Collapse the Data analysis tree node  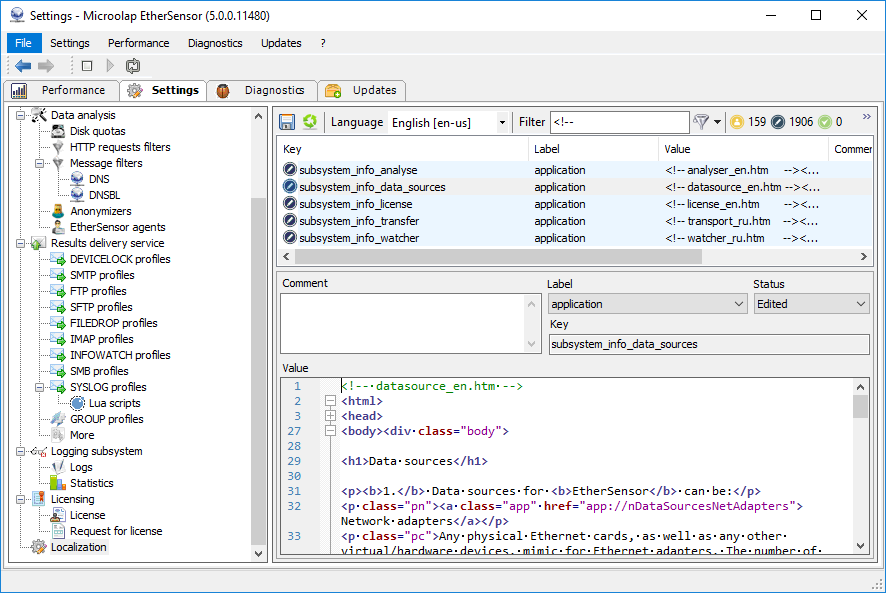20,115
